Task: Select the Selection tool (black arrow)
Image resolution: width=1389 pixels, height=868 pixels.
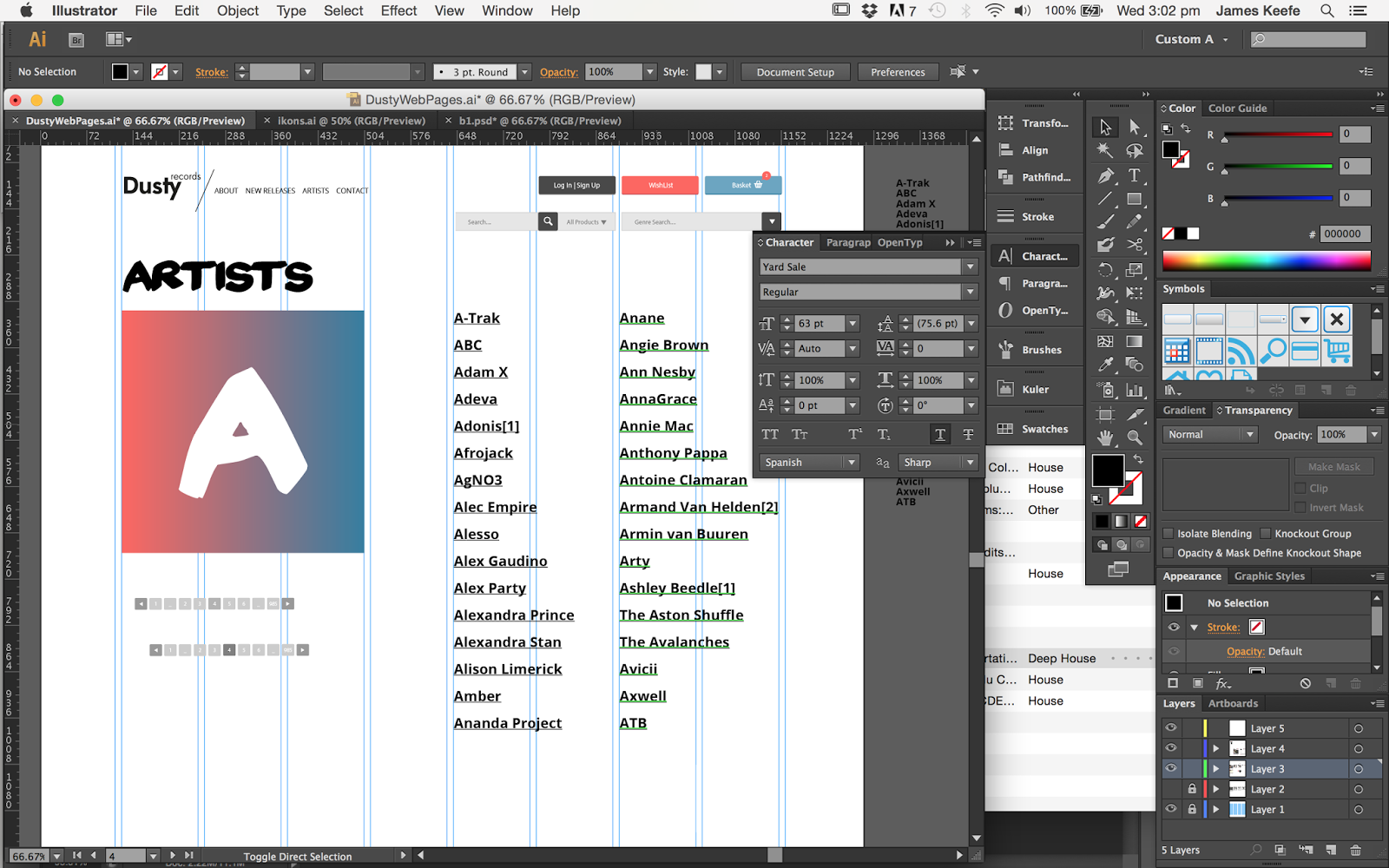Action: pyautogui.click(x=1105, y=128)
